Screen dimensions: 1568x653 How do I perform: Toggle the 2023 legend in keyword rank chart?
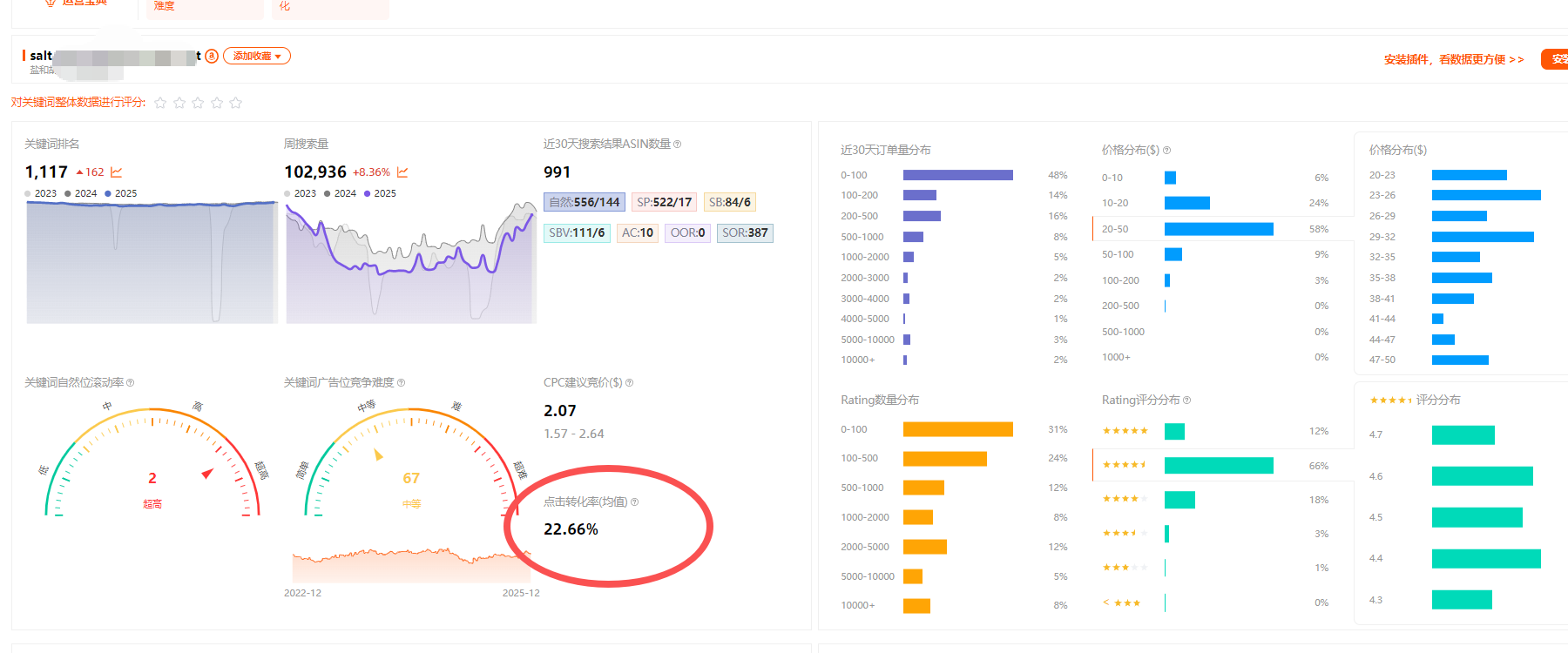(41, 193)
